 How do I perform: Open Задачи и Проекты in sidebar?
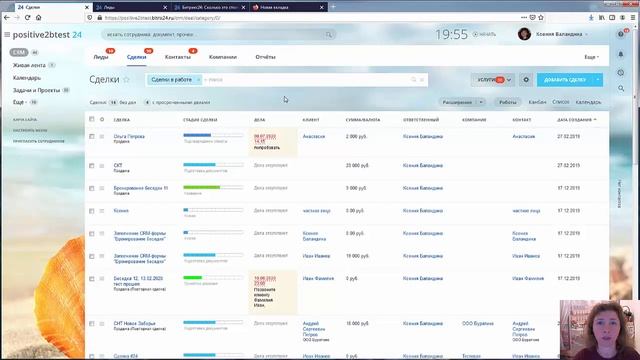[x=36, y=90]
